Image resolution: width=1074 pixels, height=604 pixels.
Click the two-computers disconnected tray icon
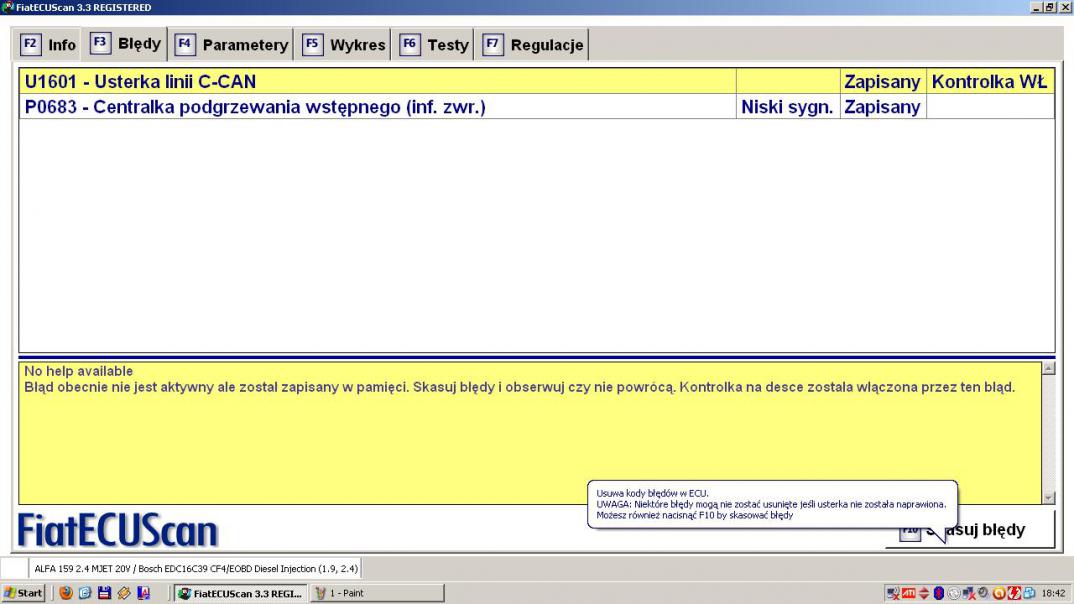click(x=969, y=593)
